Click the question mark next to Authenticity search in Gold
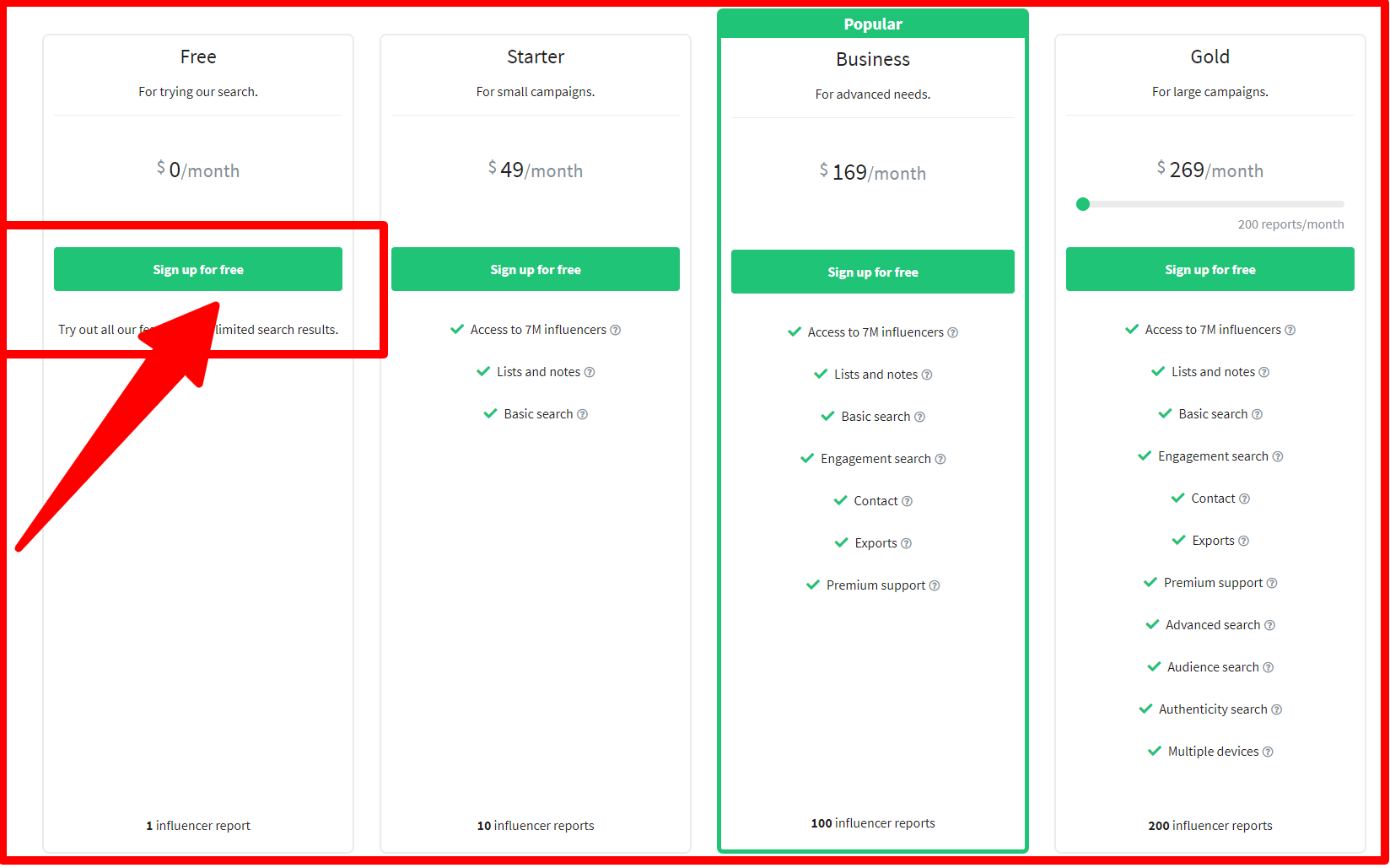Viewport: 1390px width, 868px height. (1276, 709)
